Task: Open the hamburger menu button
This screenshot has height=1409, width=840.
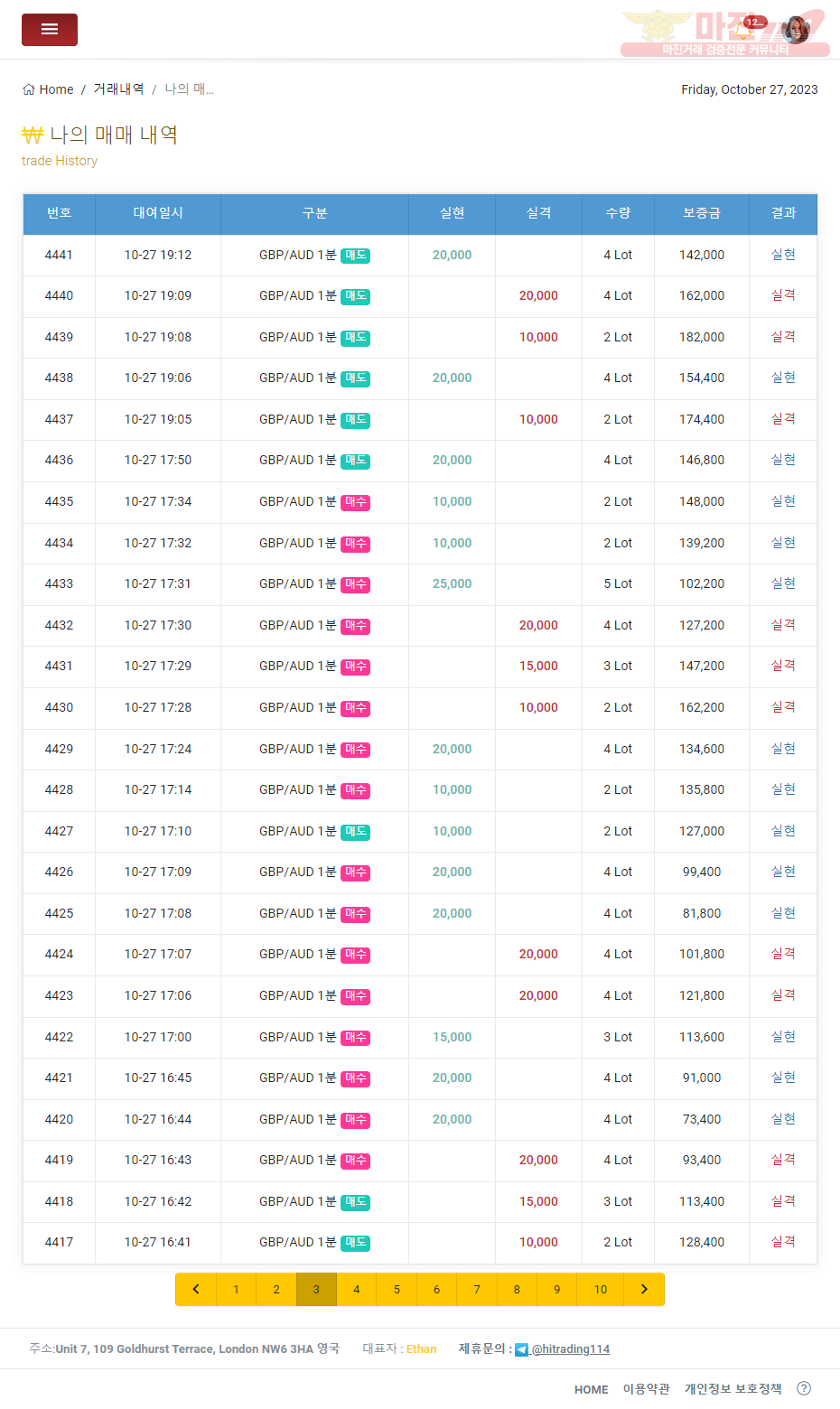Action: click(50, 30)
